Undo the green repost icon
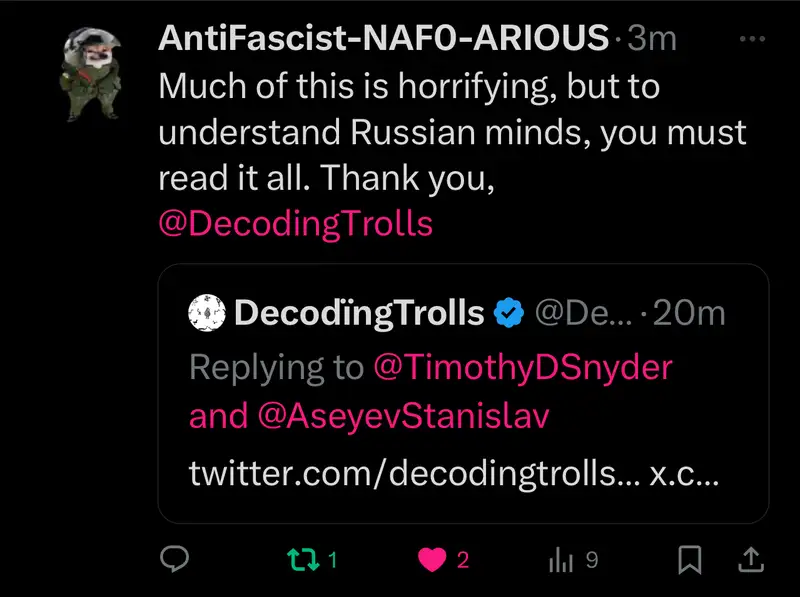The image size is (800, 597). click(x=300, y=561)
